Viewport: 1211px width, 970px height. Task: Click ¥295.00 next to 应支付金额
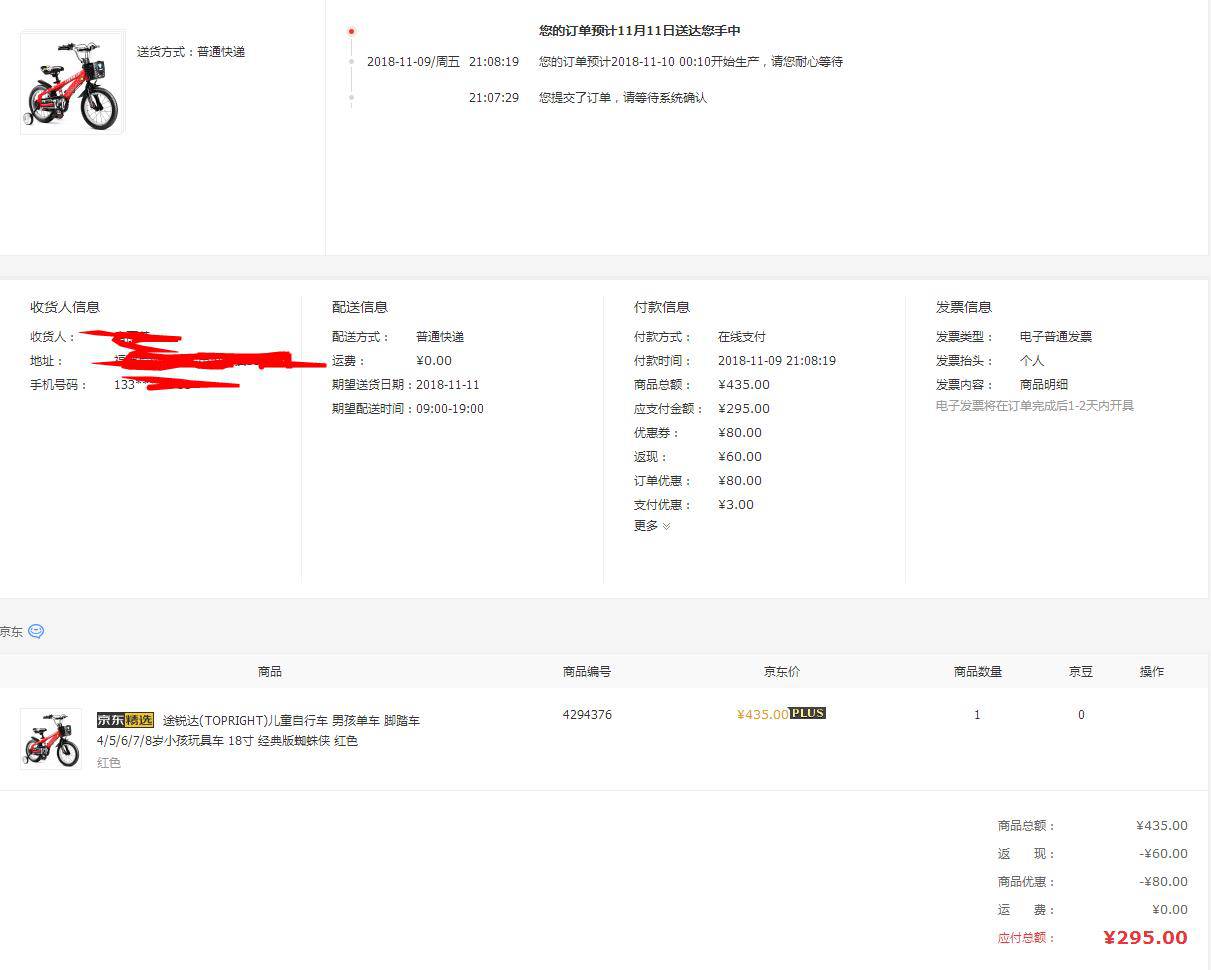[x=744, y=409]
